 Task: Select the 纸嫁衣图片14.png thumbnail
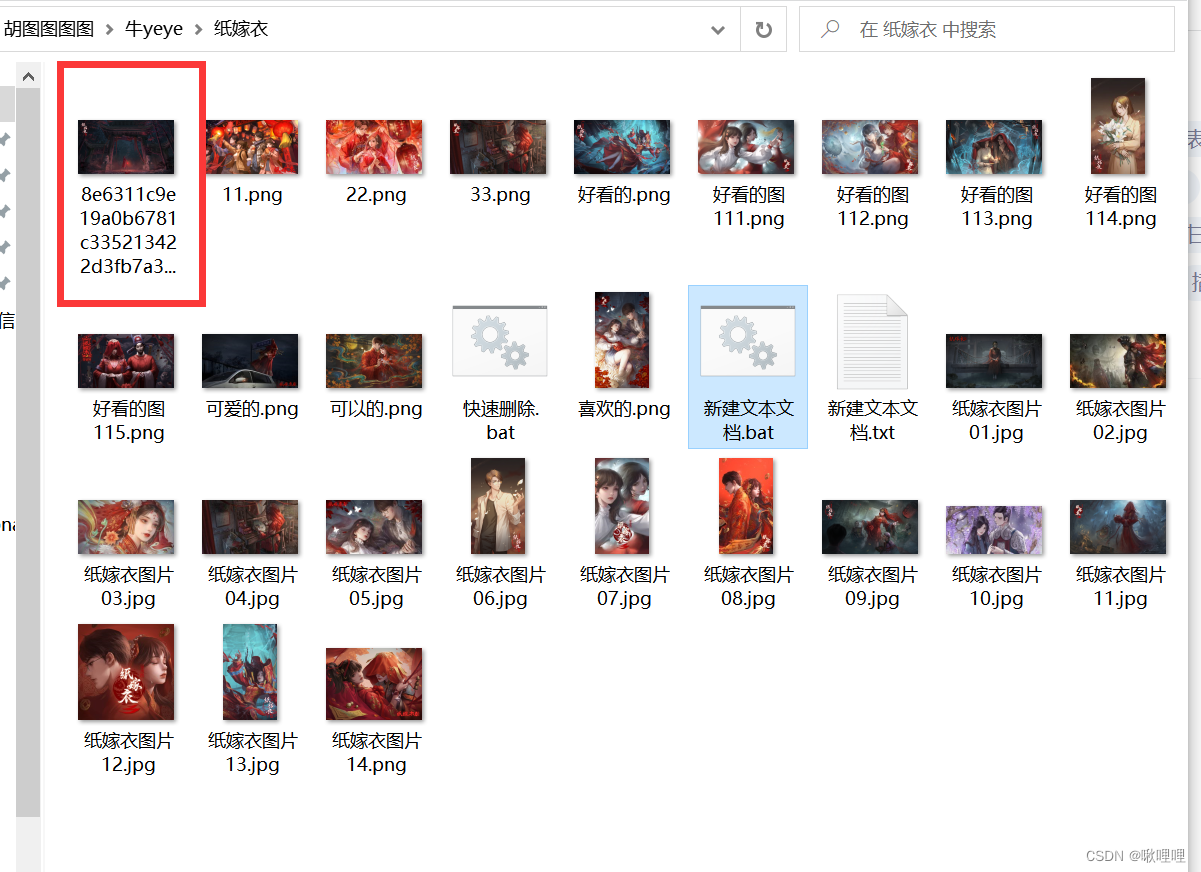coord(374,684)
